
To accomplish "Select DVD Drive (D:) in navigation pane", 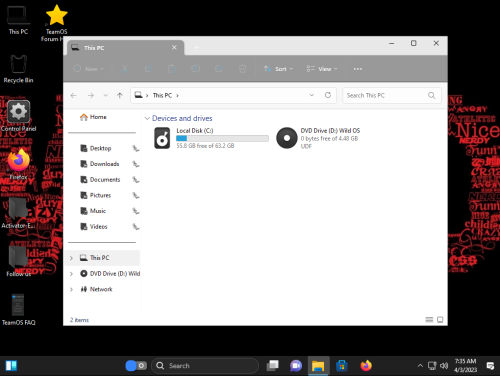I will (110, 274).
